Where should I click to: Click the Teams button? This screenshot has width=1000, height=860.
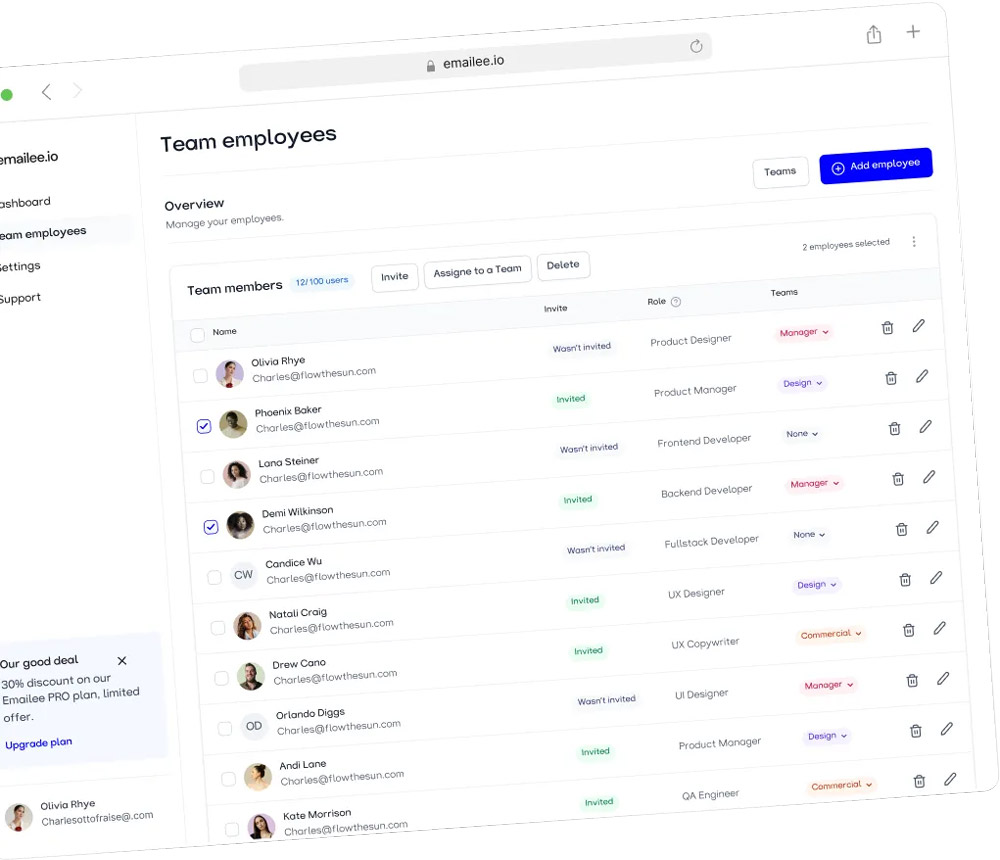tap(780, 172)
